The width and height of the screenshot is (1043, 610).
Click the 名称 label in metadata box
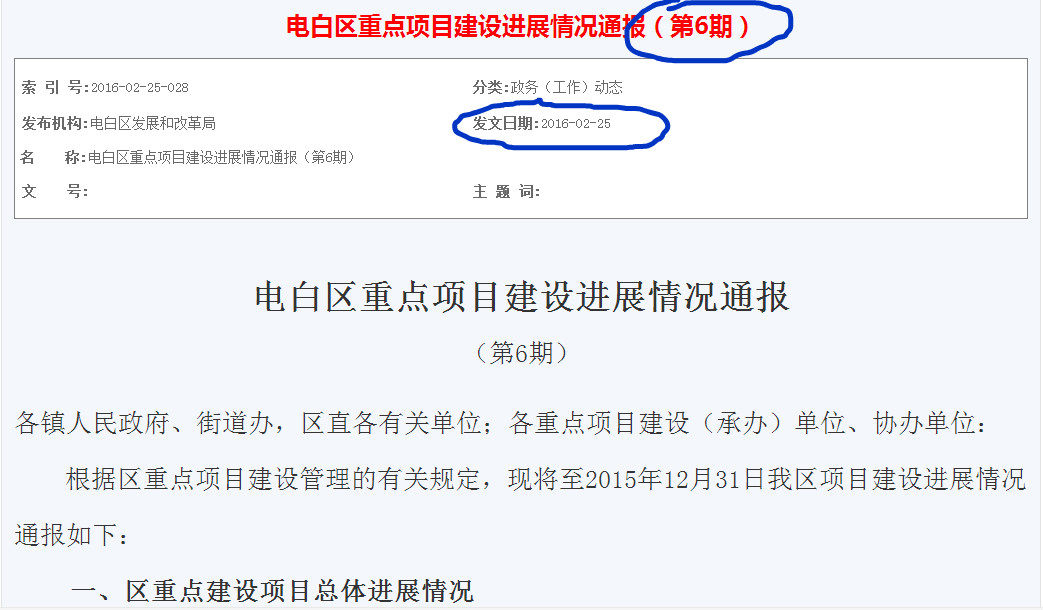(53, 158)
